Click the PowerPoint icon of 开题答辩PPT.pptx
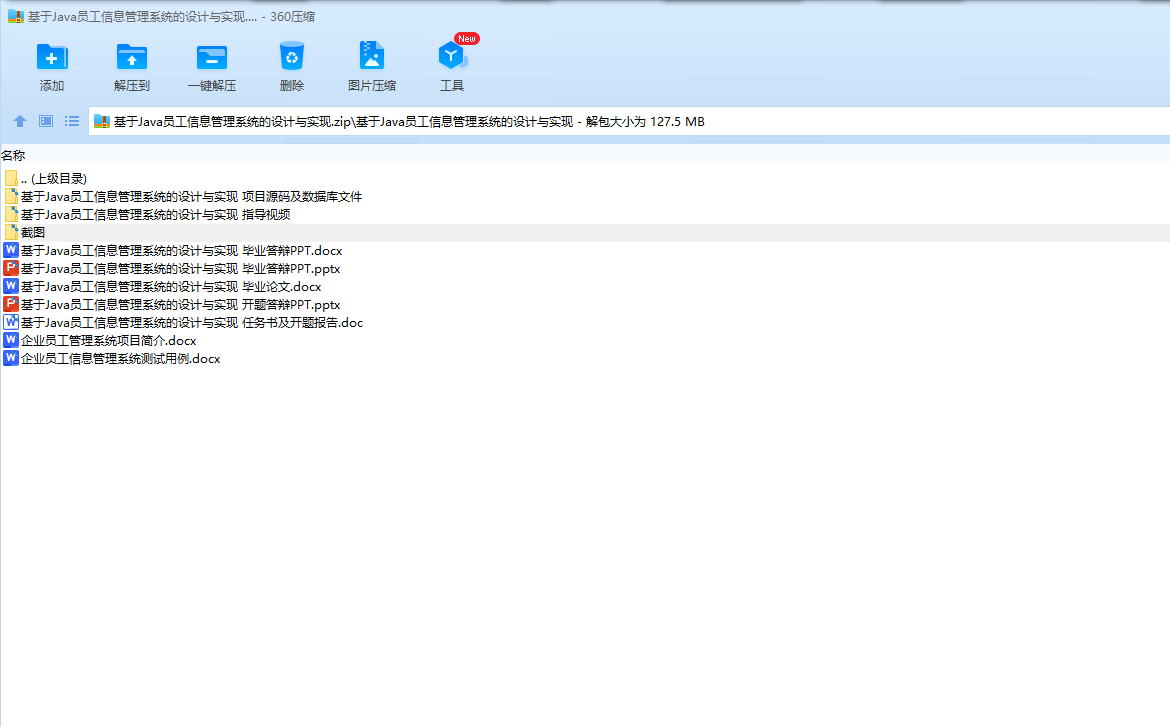1170x727 pixels. [10, 304]
